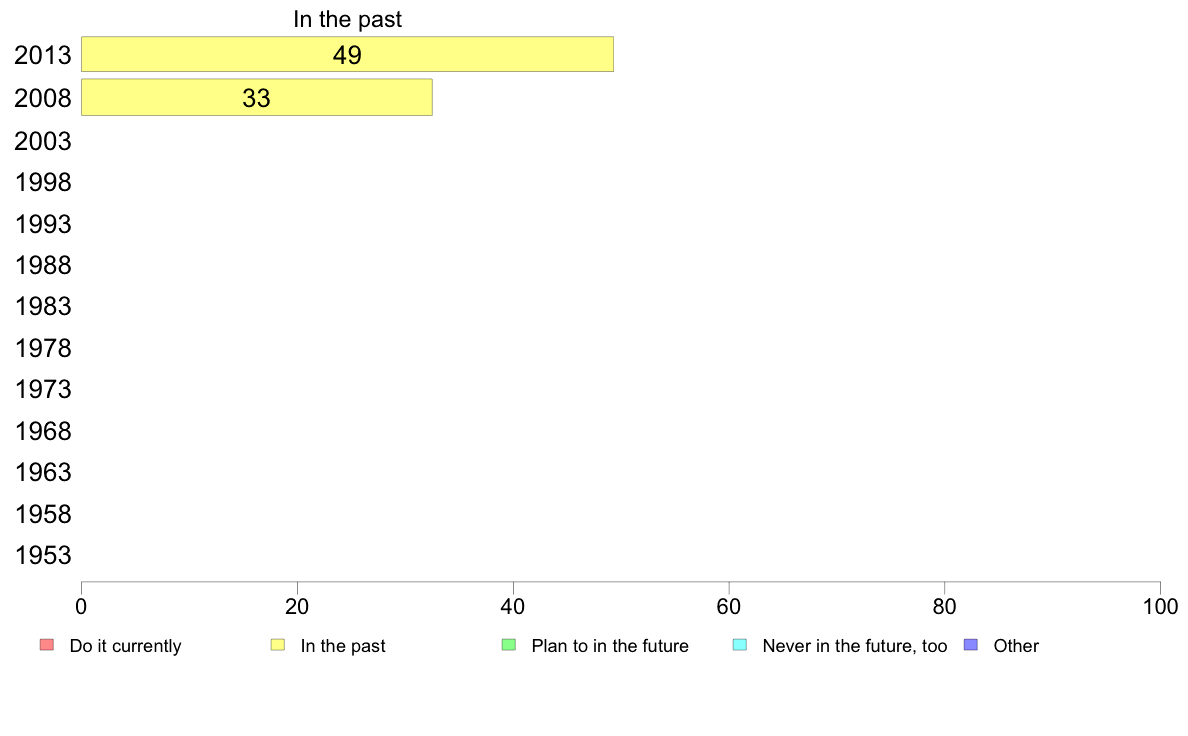
Task: Click the blue Other legend swatch
Action: coord(971,645)
